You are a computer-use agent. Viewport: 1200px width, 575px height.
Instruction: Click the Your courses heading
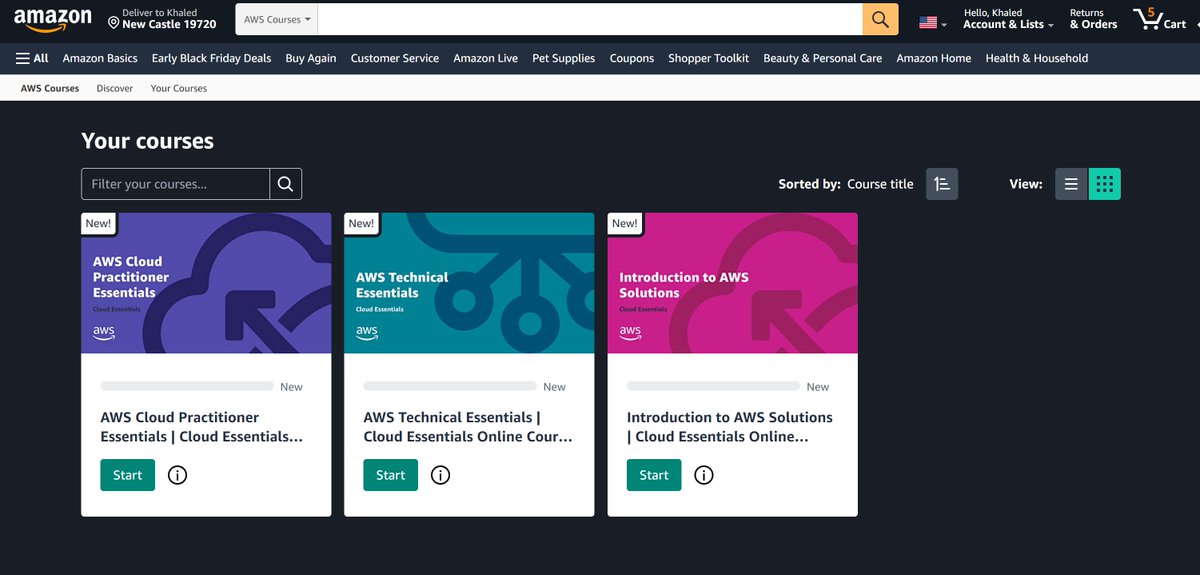pos(147,141)
